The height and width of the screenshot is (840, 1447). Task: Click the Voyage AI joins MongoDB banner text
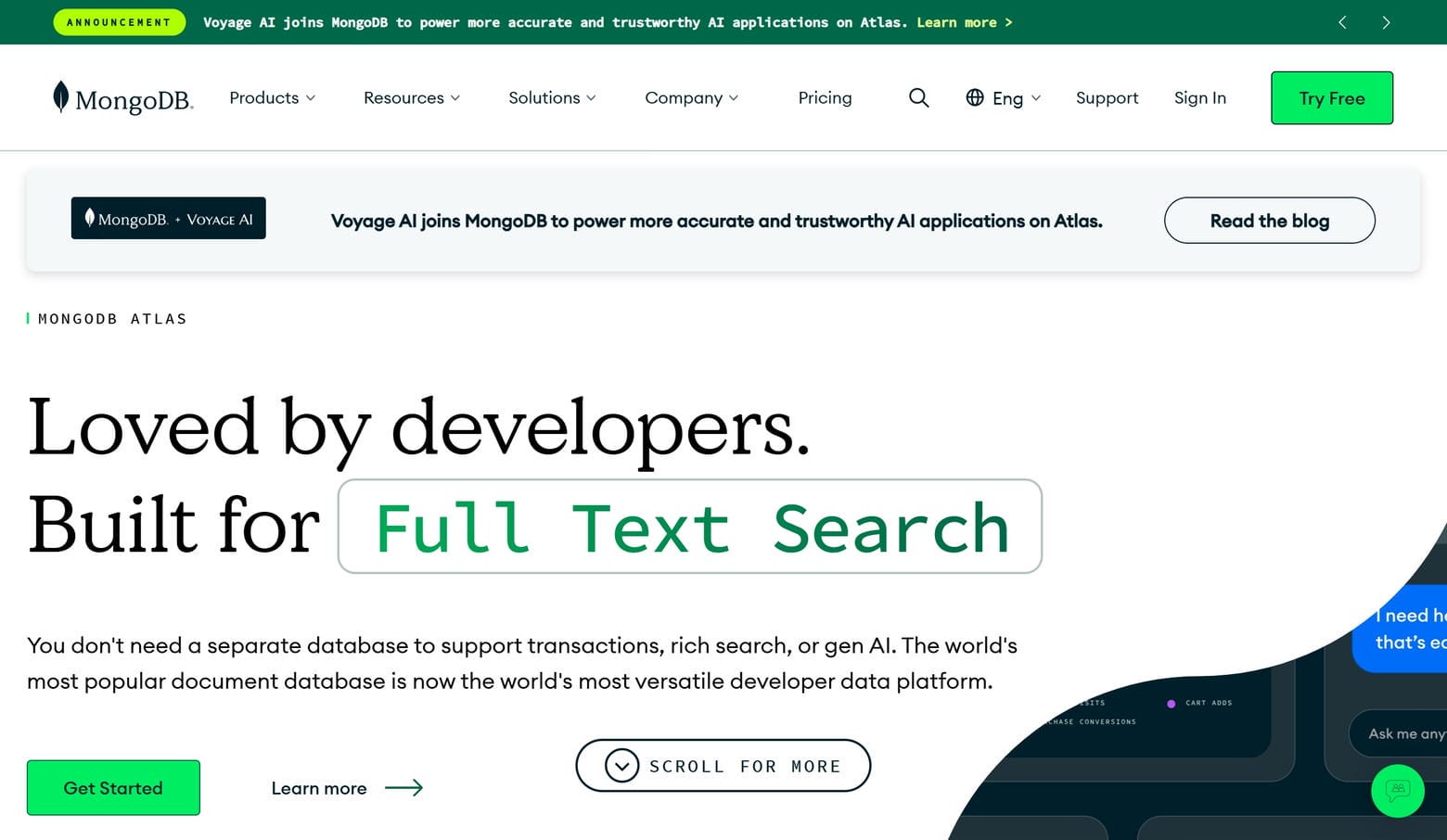click(717, 221)
